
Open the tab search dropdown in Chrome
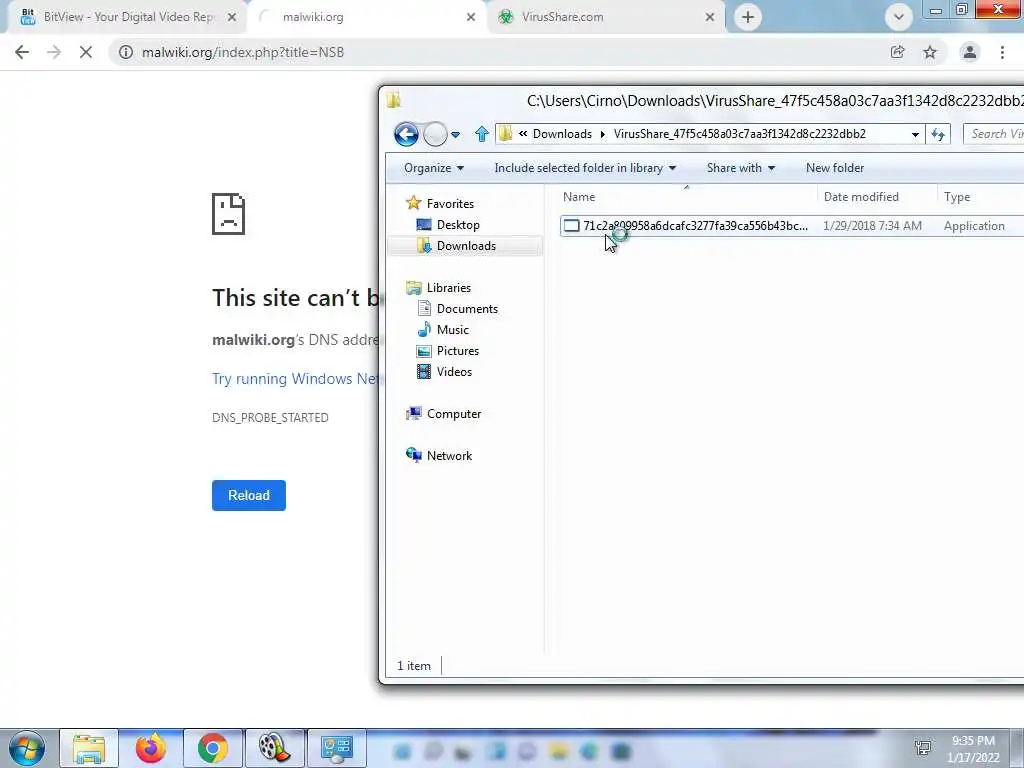899,17
